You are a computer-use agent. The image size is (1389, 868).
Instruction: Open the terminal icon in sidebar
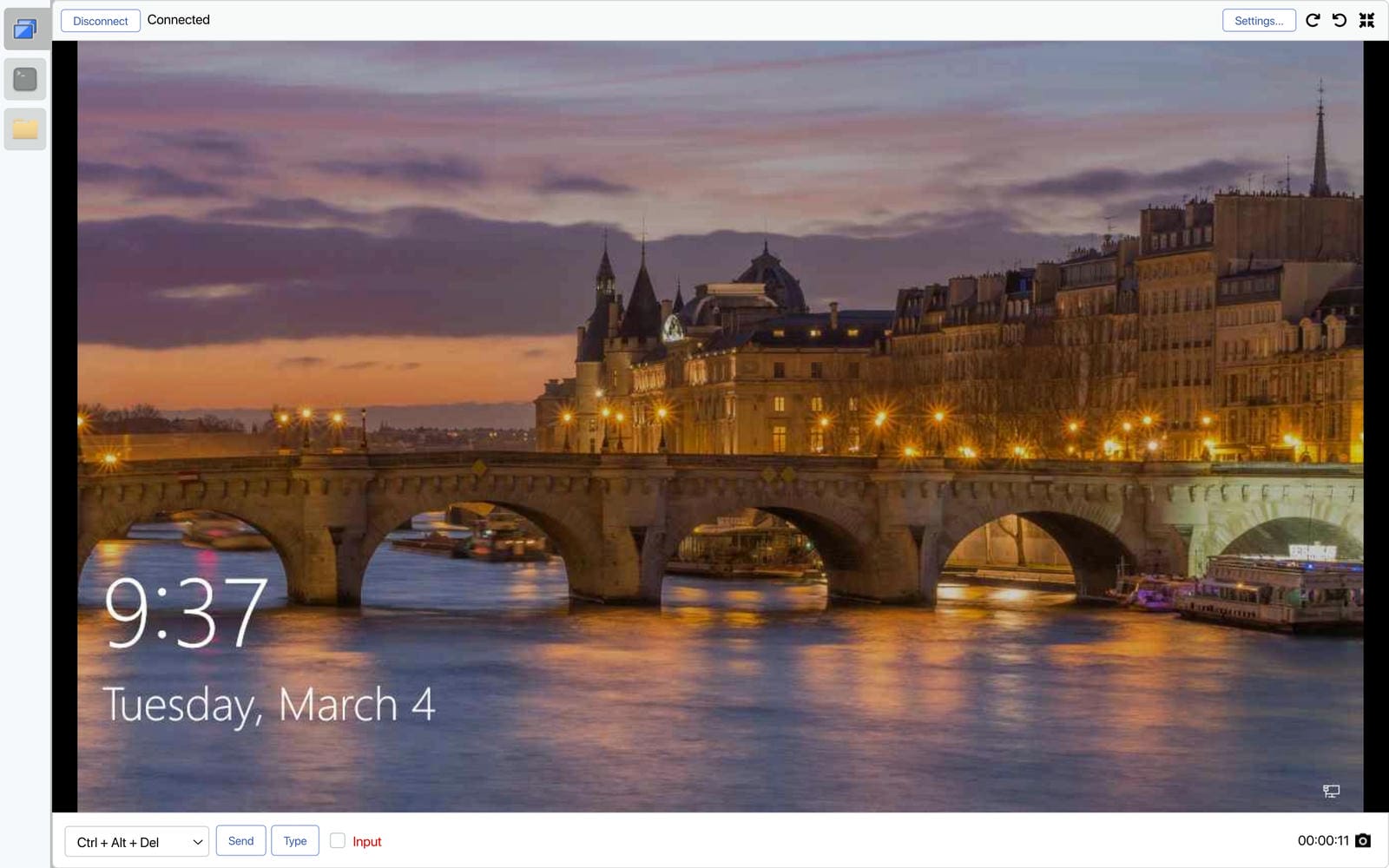(25, 79)
